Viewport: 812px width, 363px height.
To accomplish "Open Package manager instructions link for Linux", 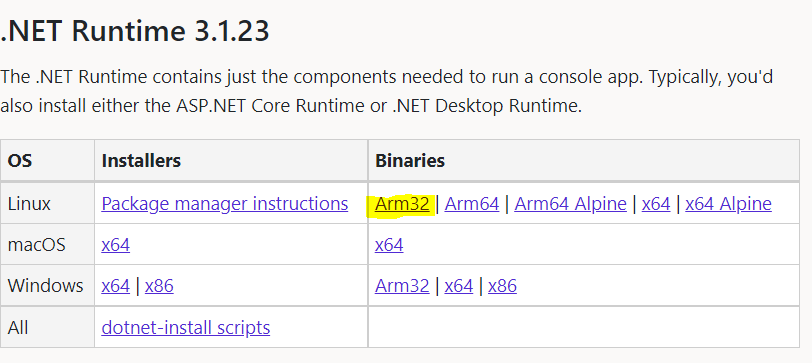I will (x=225, y=204).
